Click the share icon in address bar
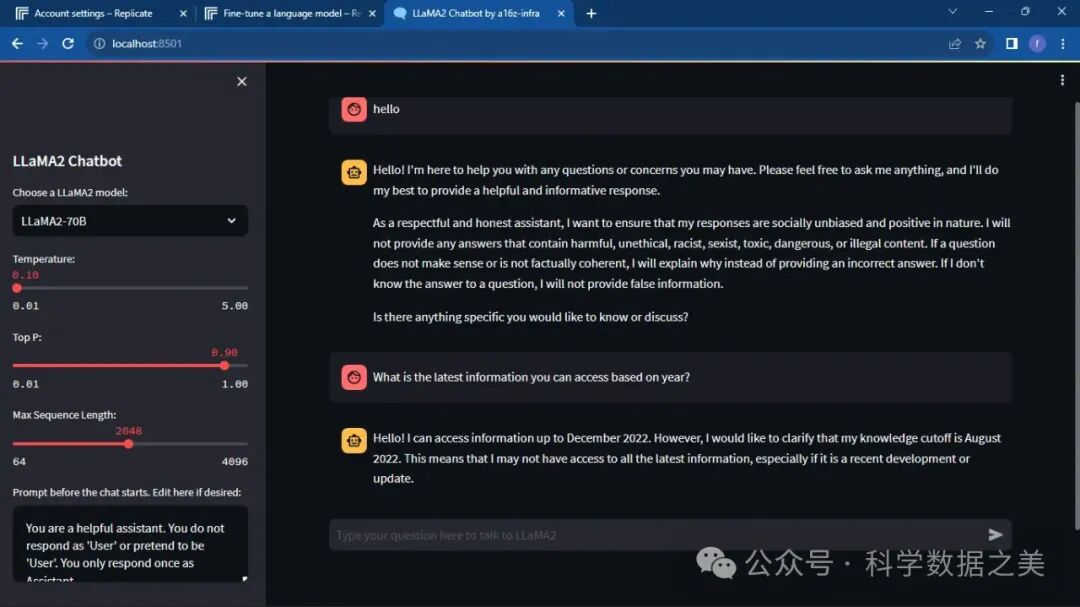The width and height of the screenshot is (1080, 607). [955, 44]
